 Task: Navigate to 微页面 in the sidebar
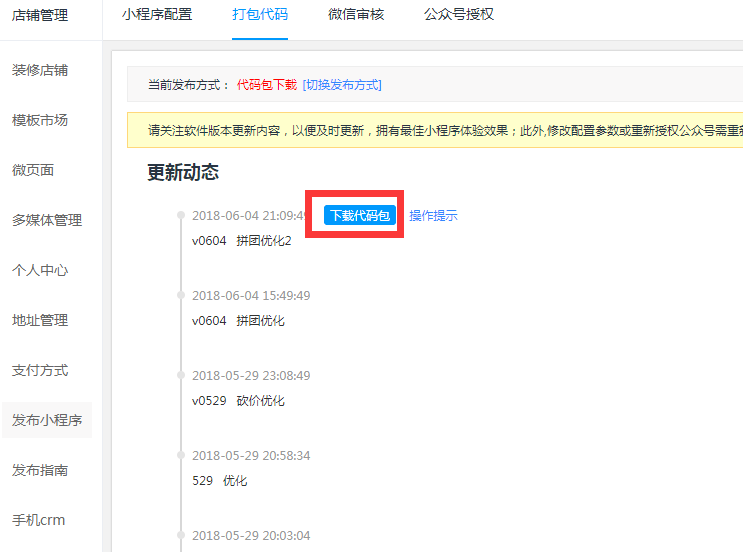(x=33, y=170)
